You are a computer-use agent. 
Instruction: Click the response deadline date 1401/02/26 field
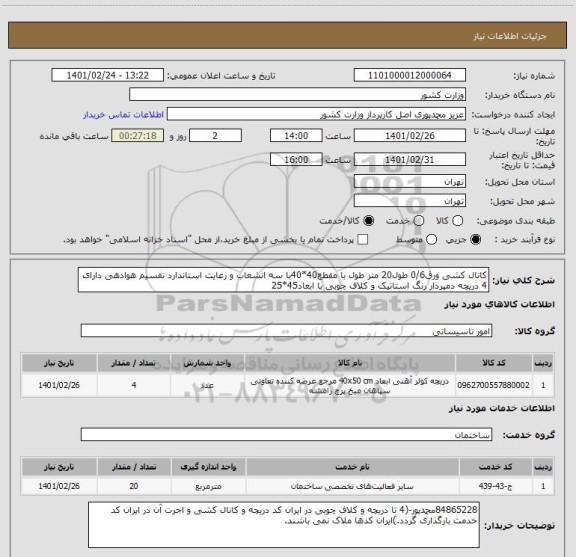click(410, 136)
